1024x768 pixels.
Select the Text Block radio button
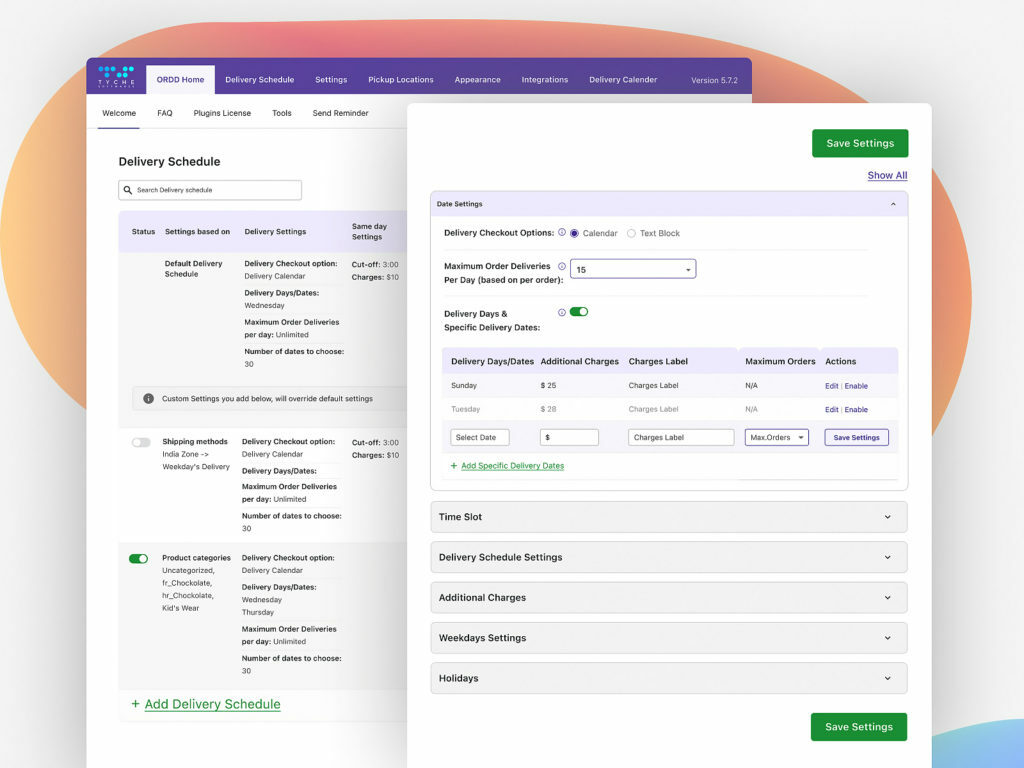631,234
